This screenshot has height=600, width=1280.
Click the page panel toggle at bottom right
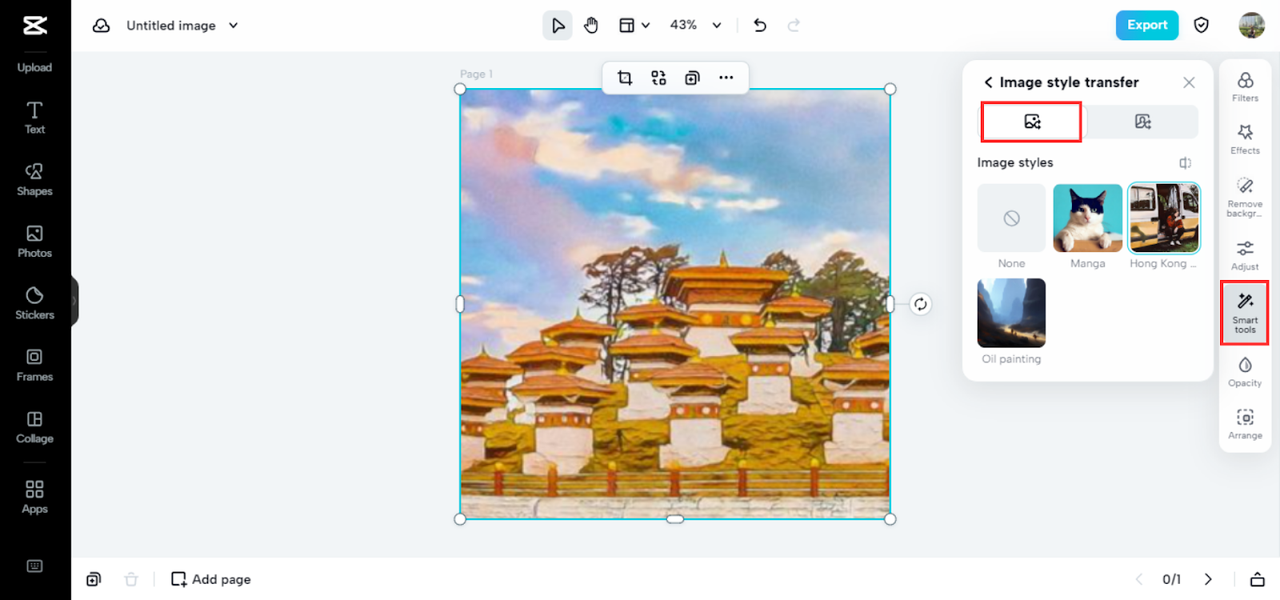pos(1256,579)
